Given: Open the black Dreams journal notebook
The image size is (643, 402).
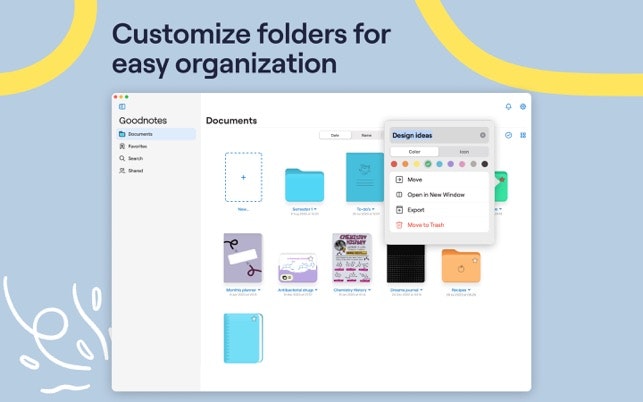Looking at the screenshot, I should (x=406, y=263).
